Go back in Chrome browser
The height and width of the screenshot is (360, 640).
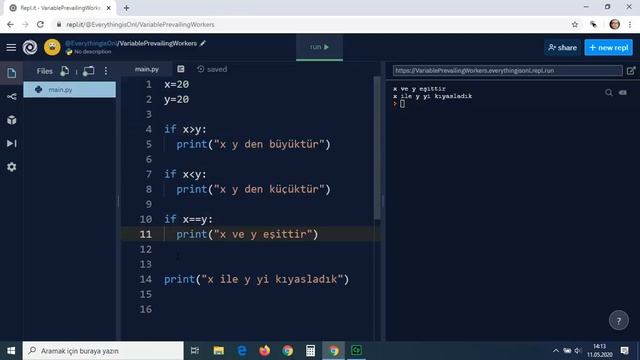(x=10, y=24)
